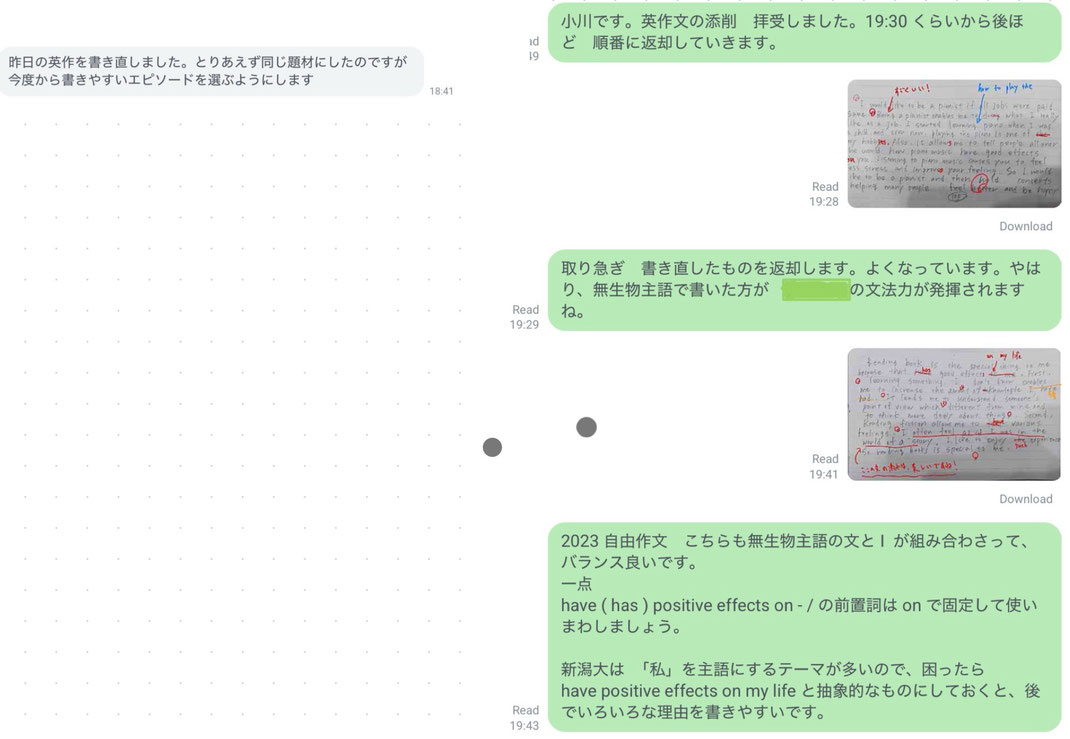Select the message starting with 小川です

(x=805, y=32)
